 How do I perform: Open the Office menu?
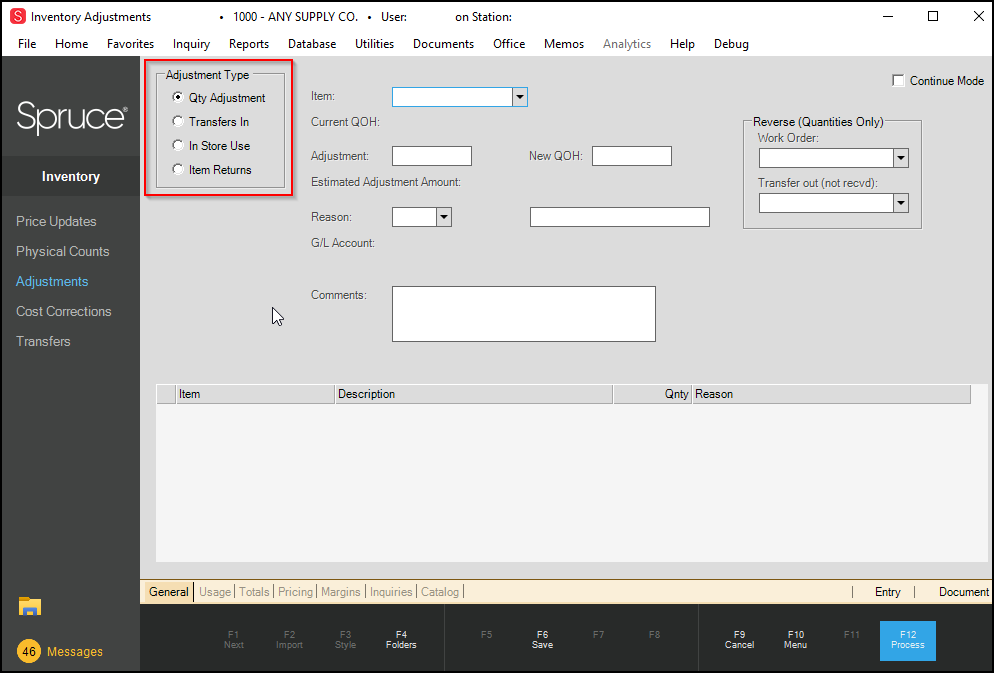pyautogui.click(x=509, y=44)
